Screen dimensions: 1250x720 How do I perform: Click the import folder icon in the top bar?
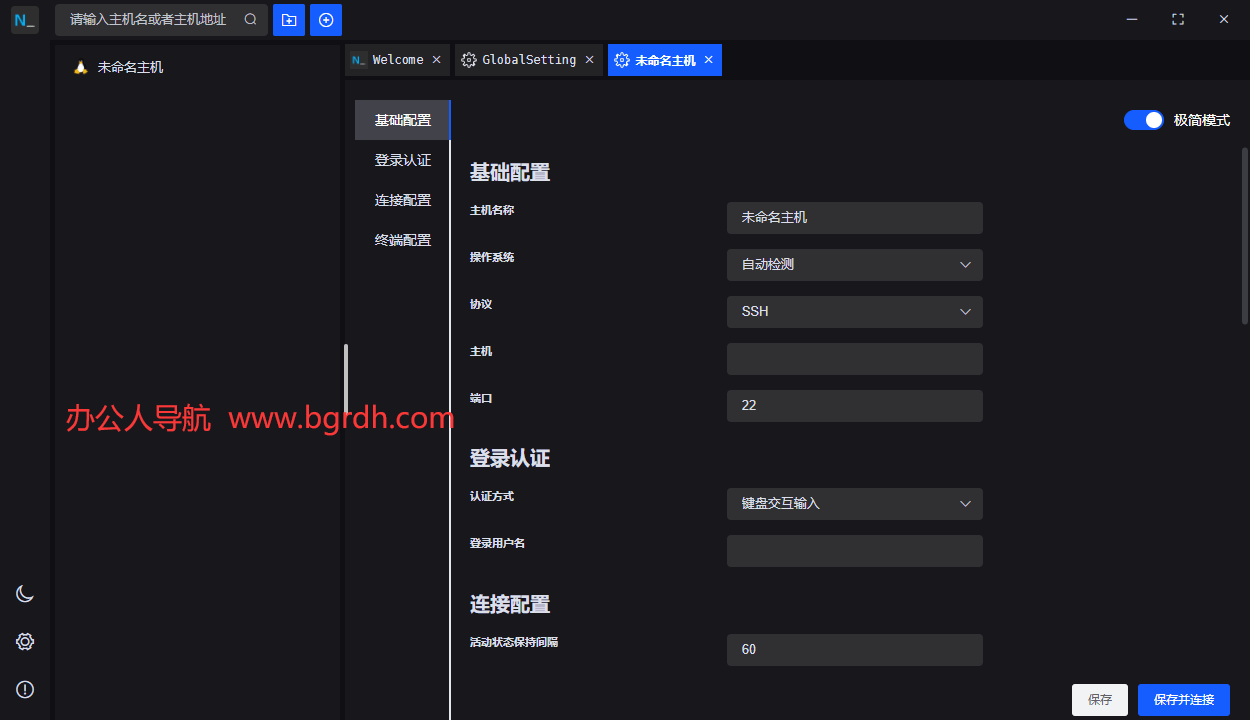[289, 19]
